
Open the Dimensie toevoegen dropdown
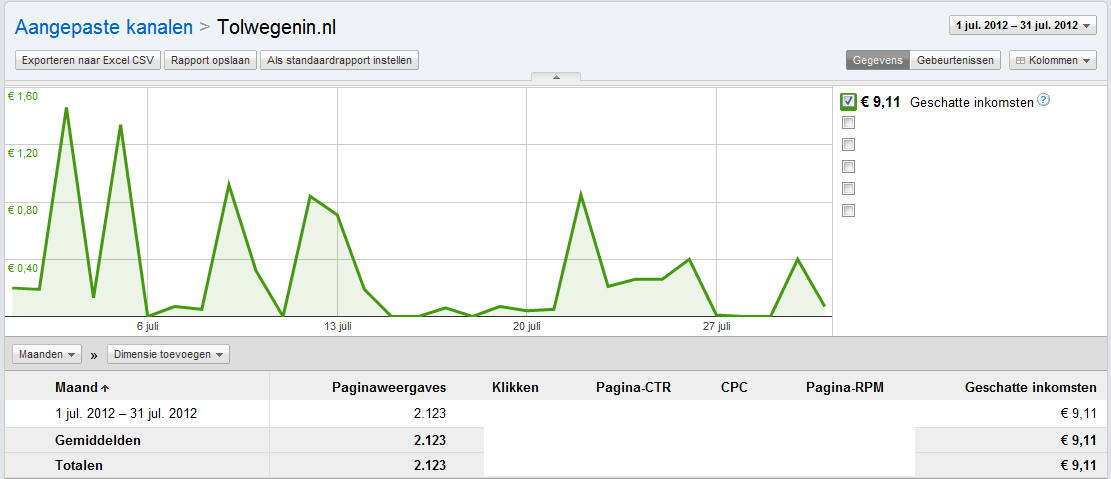click(168, 354)
